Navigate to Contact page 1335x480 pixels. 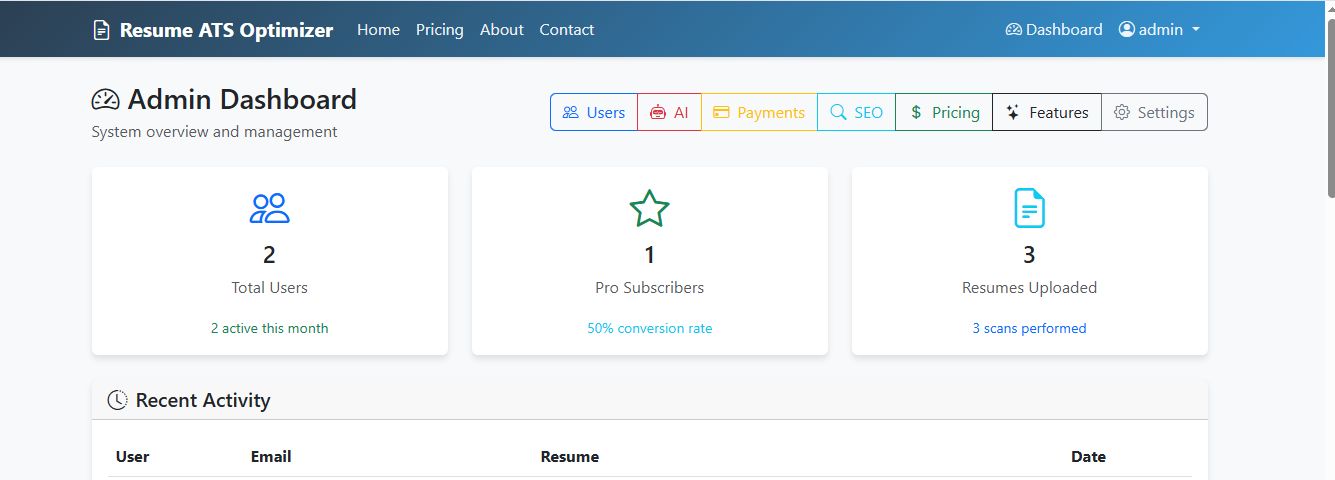(x=567, y=30)
